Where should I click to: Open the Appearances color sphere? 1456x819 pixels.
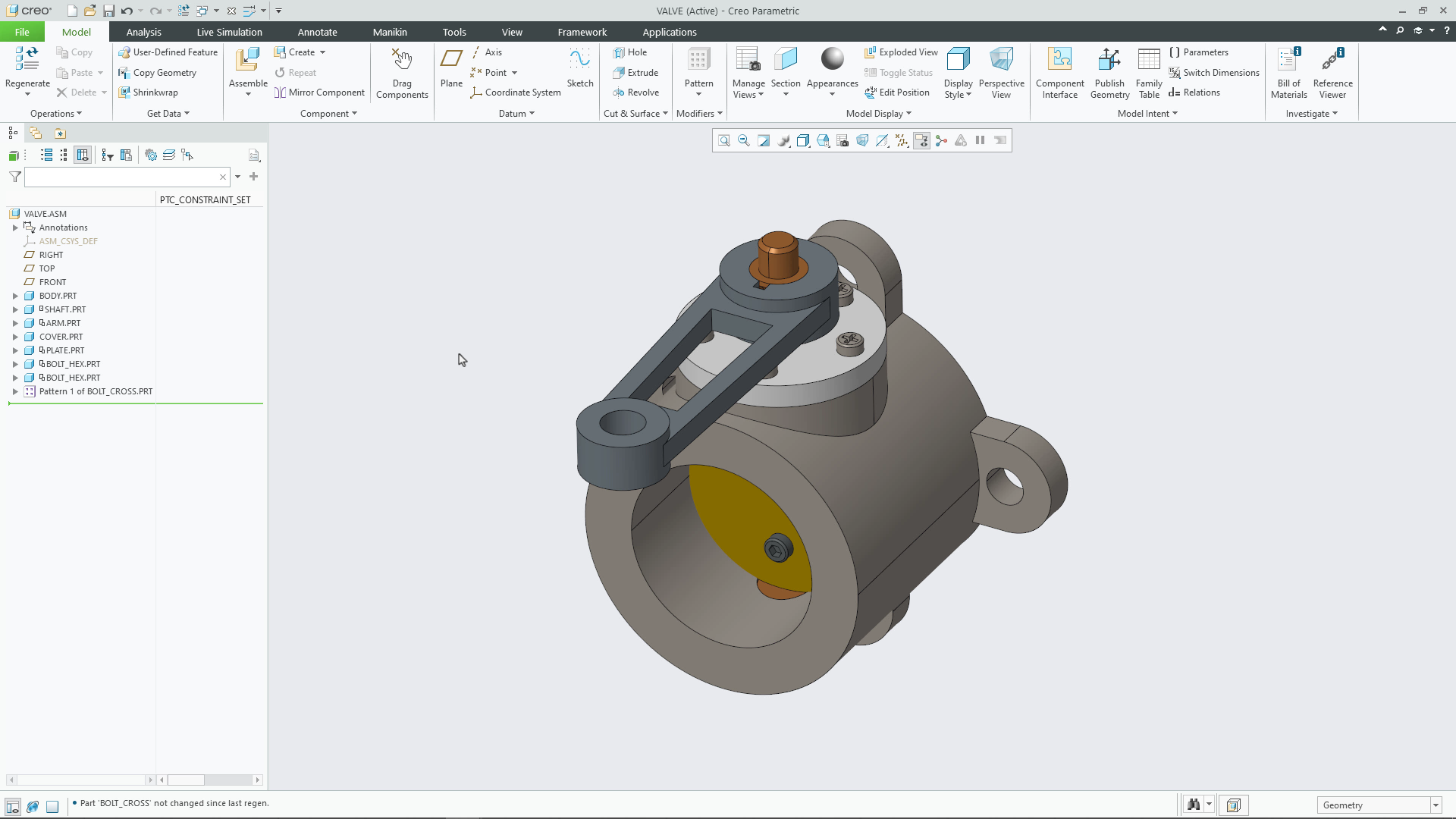tap(832, 58)
